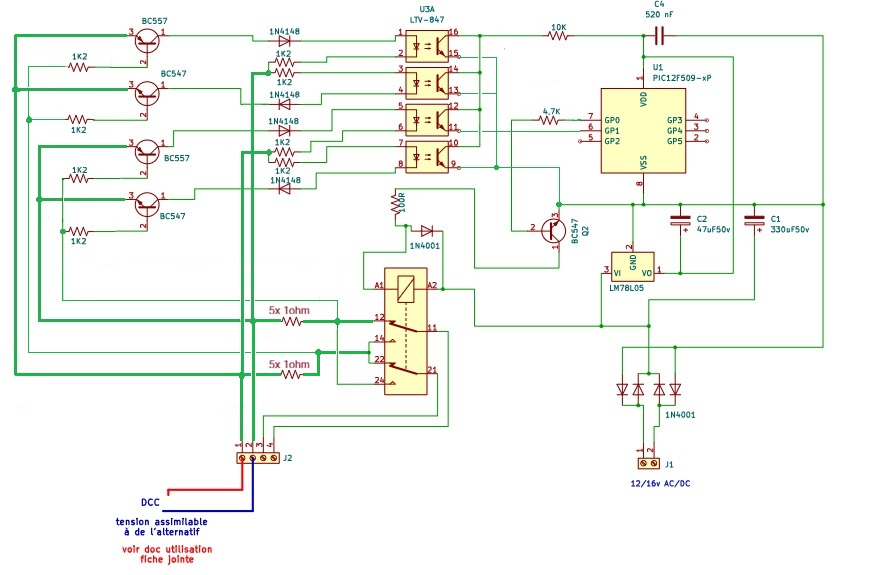Click the optocoupler channel with pins 1 and 16
Image resolution: width=877 pixels, height=575 pixels.
[427, 46]
